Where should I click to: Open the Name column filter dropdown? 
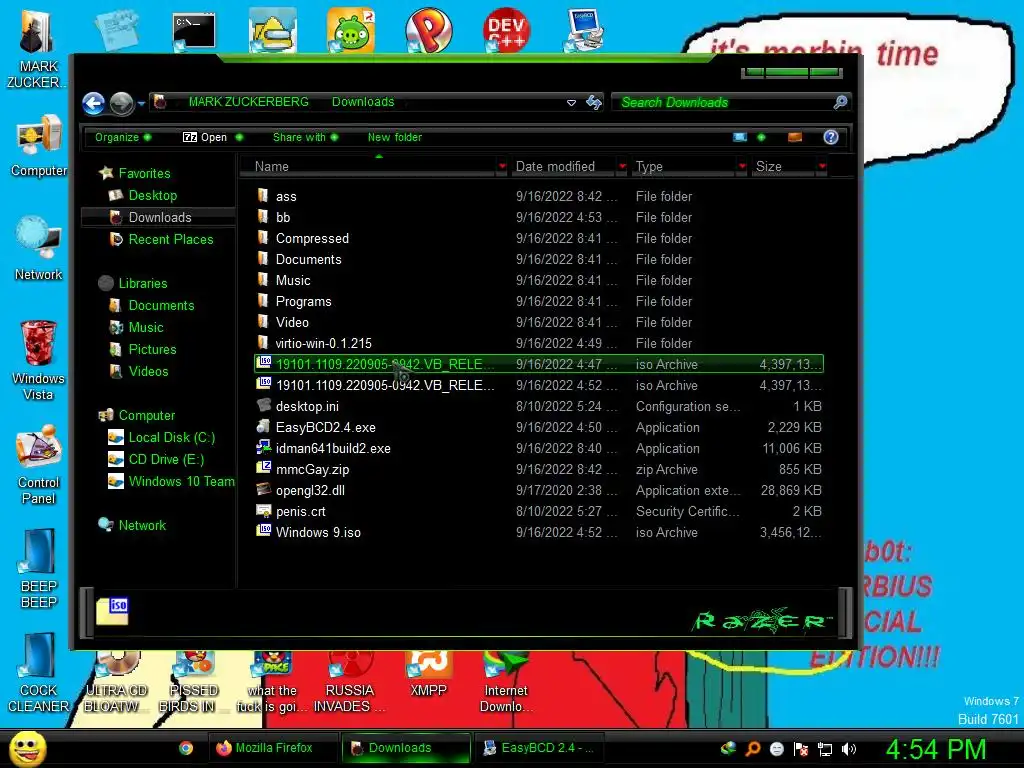(502, 167)
